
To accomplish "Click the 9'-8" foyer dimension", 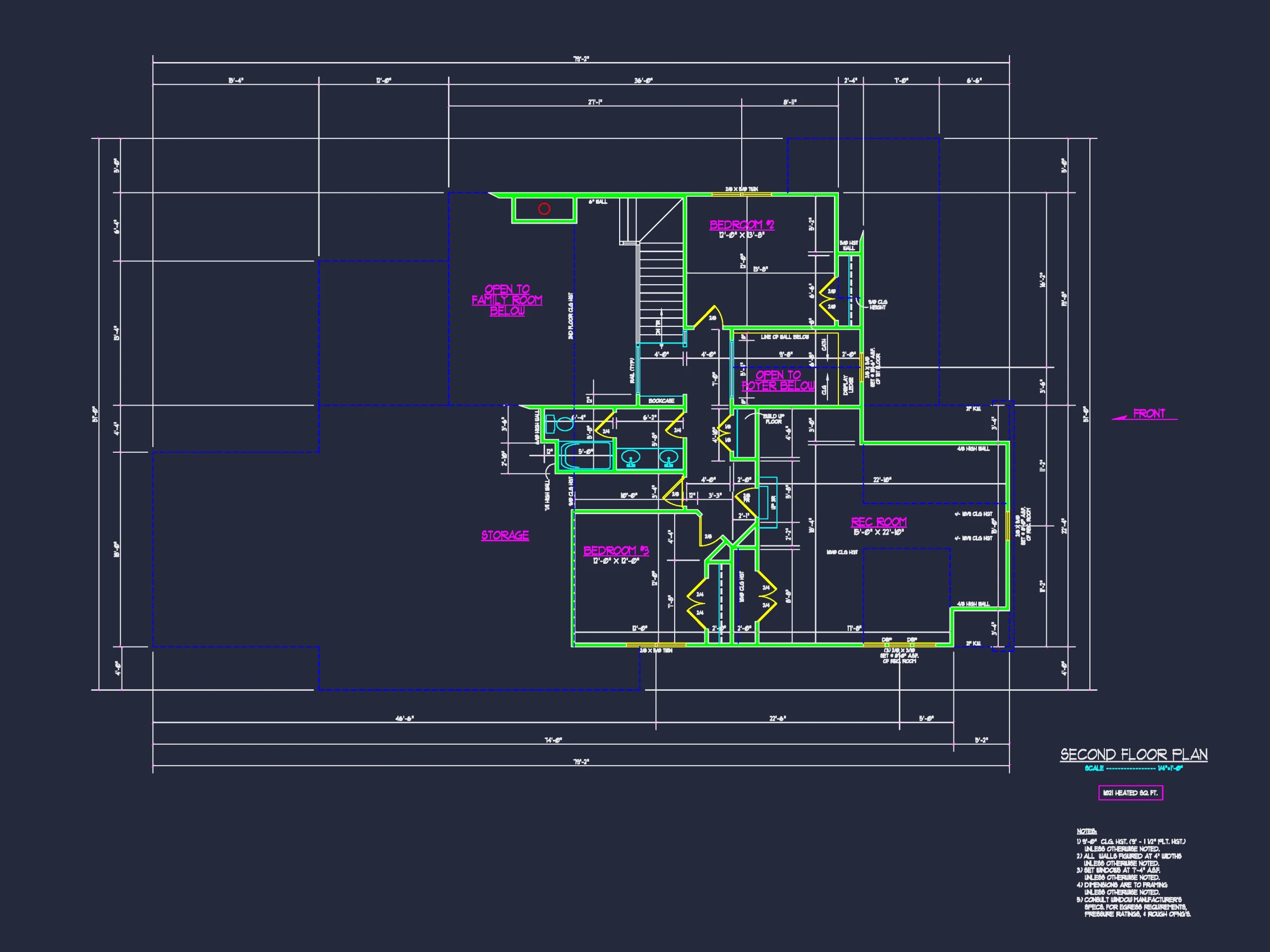I will click(x=785, y=355).
